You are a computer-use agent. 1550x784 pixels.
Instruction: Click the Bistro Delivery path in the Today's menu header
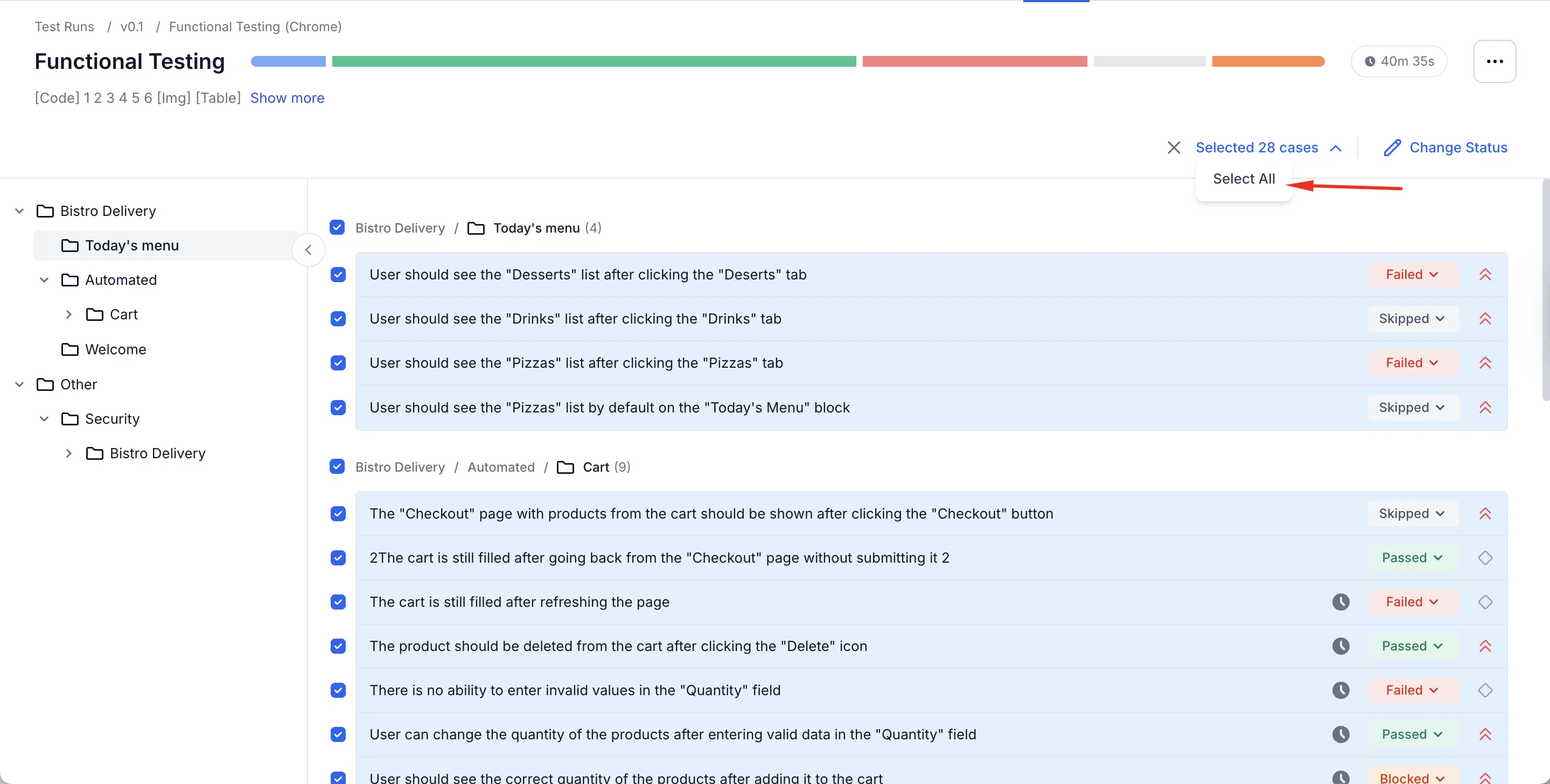coord(400,228)
